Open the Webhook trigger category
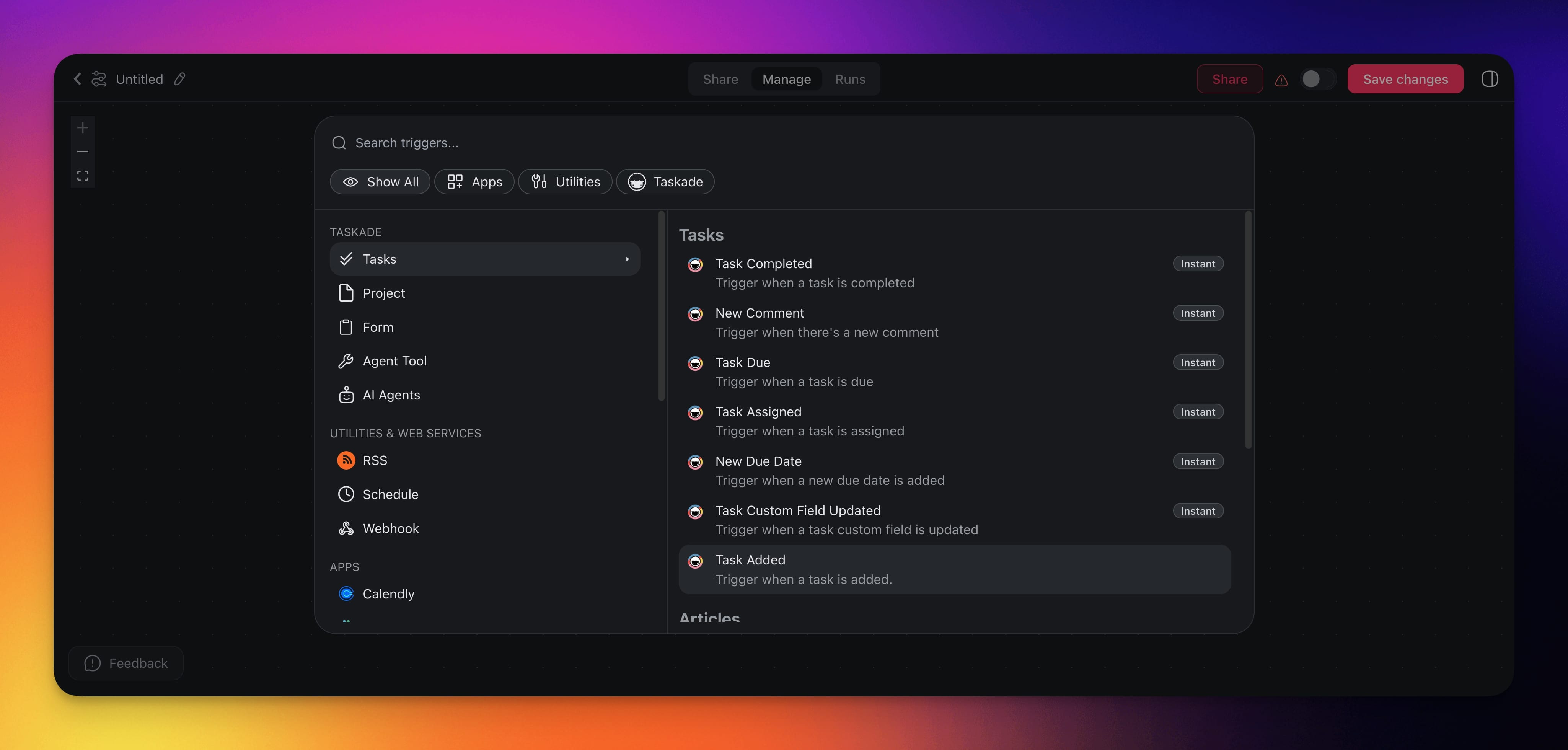Viewport: 1568px width, 750px height. 390,528
